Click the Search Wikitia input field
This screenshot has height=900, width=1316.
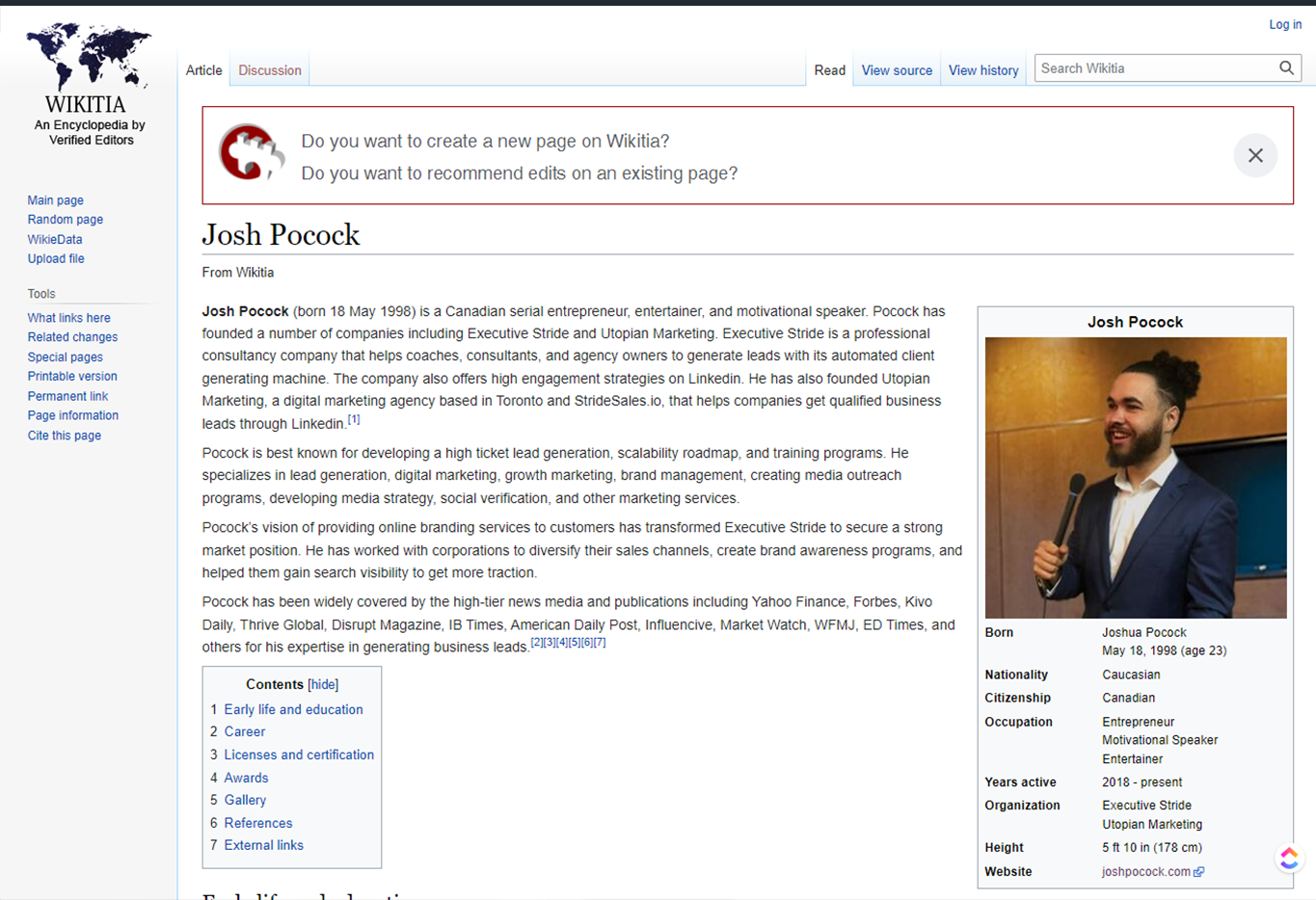point(1155,68)
